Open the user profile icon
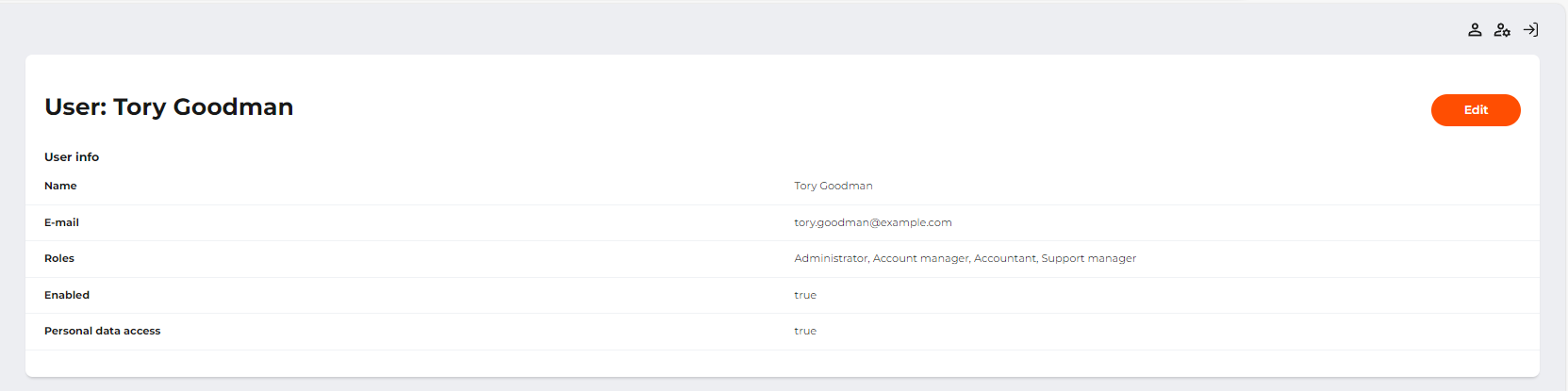Screen dimensions: 1568x391 point(1475,30)
